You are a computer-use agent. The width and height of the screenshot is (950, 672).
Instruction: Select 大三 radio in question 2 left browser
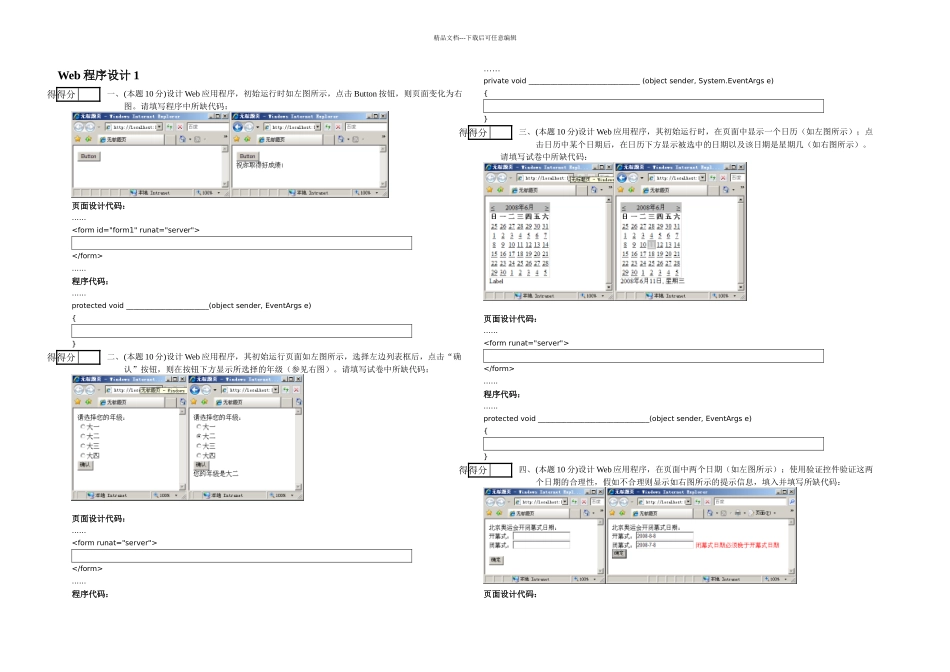click(83, 446)
